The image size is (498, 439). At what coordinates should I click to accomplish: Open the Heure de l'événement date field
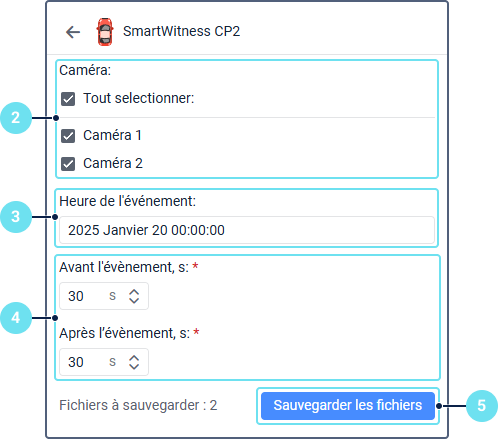point(247,230)
